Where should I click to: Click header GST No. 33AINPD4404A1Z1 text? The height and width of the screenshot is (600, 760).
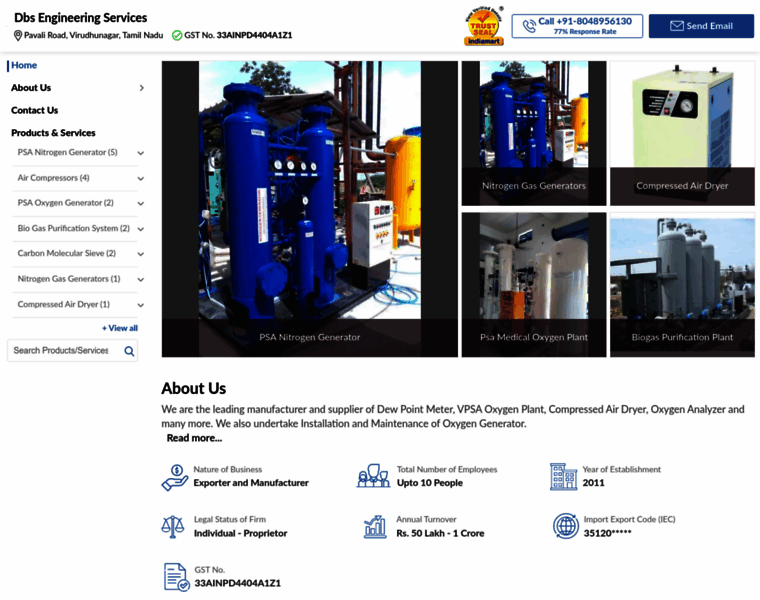238,35
